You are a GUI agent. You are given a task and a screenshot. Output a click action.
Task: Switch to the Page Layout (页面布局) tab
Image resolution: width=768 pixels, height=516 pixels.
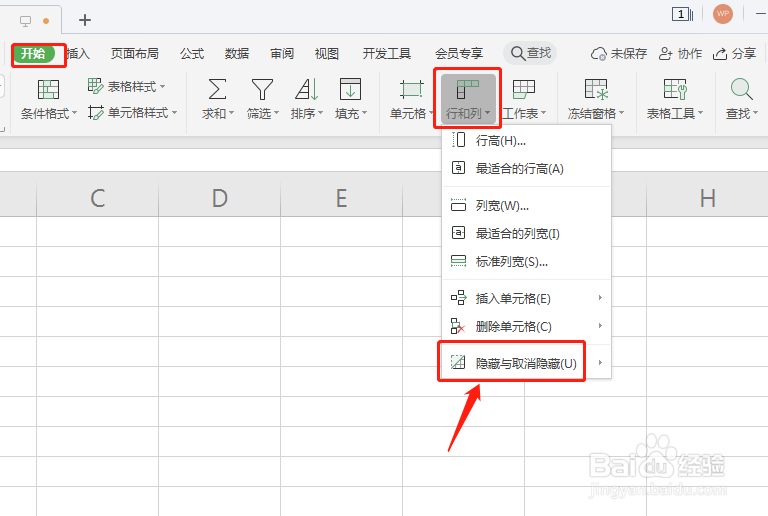pos(135,53)
